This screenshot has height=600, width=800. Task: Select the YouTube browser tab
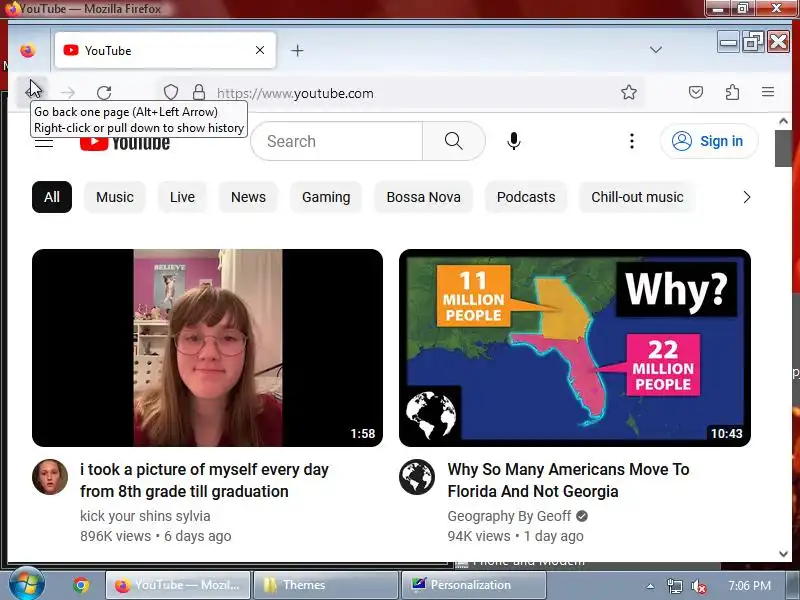click(x=165, y=50)
